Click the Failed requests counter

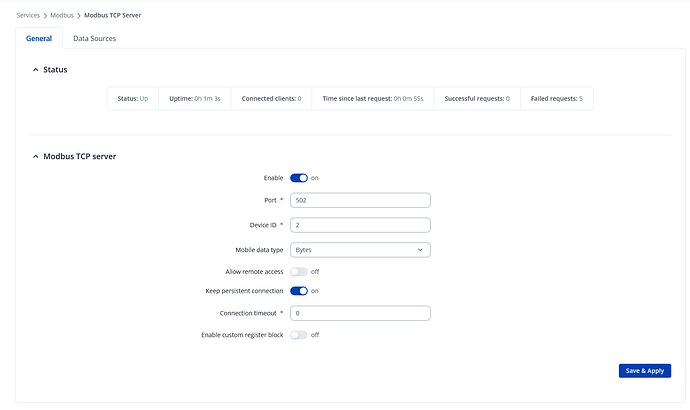tap(555, 99)
